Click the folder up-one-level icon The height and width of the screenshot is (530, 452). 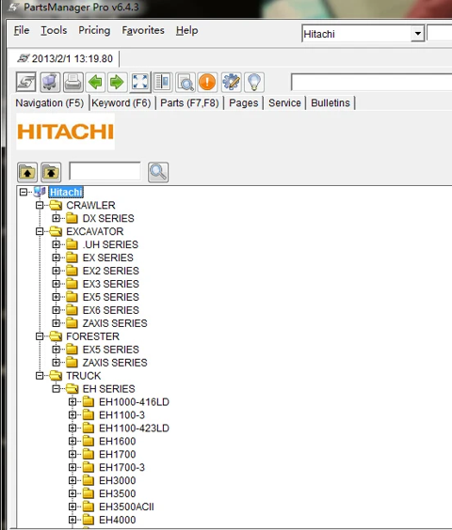click(27, 172)
